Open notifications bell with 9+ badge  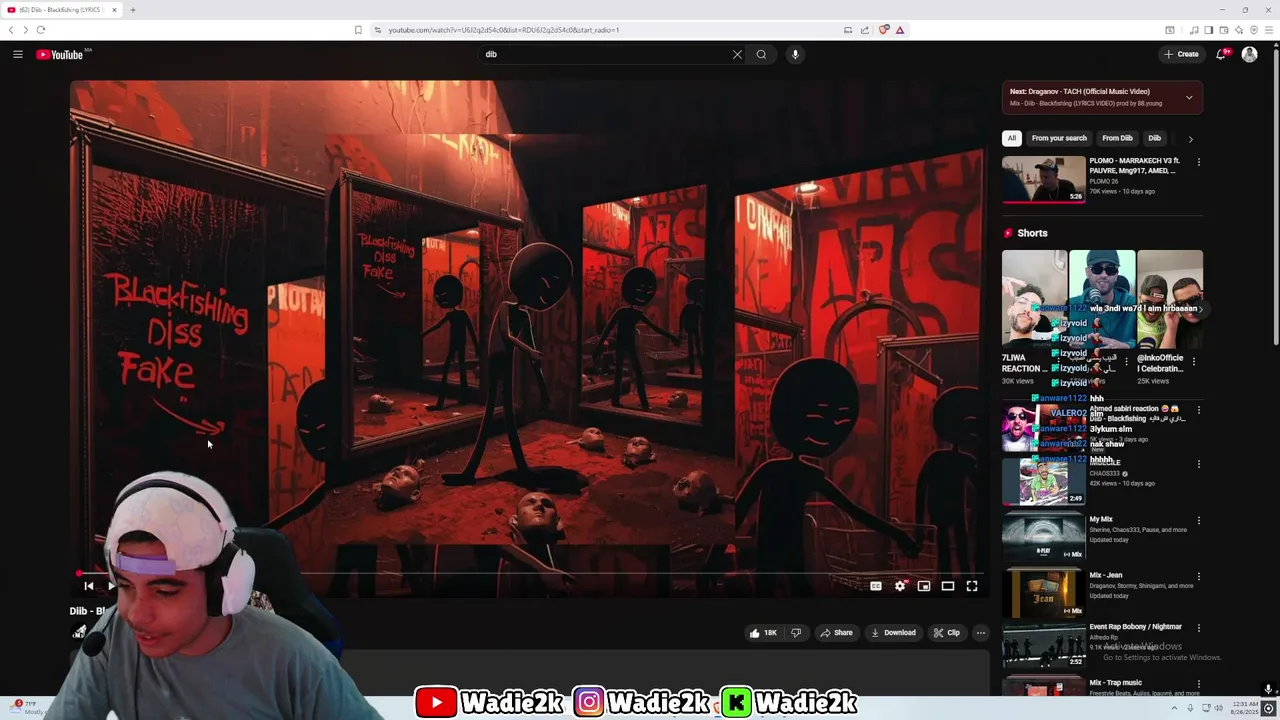1221,54
